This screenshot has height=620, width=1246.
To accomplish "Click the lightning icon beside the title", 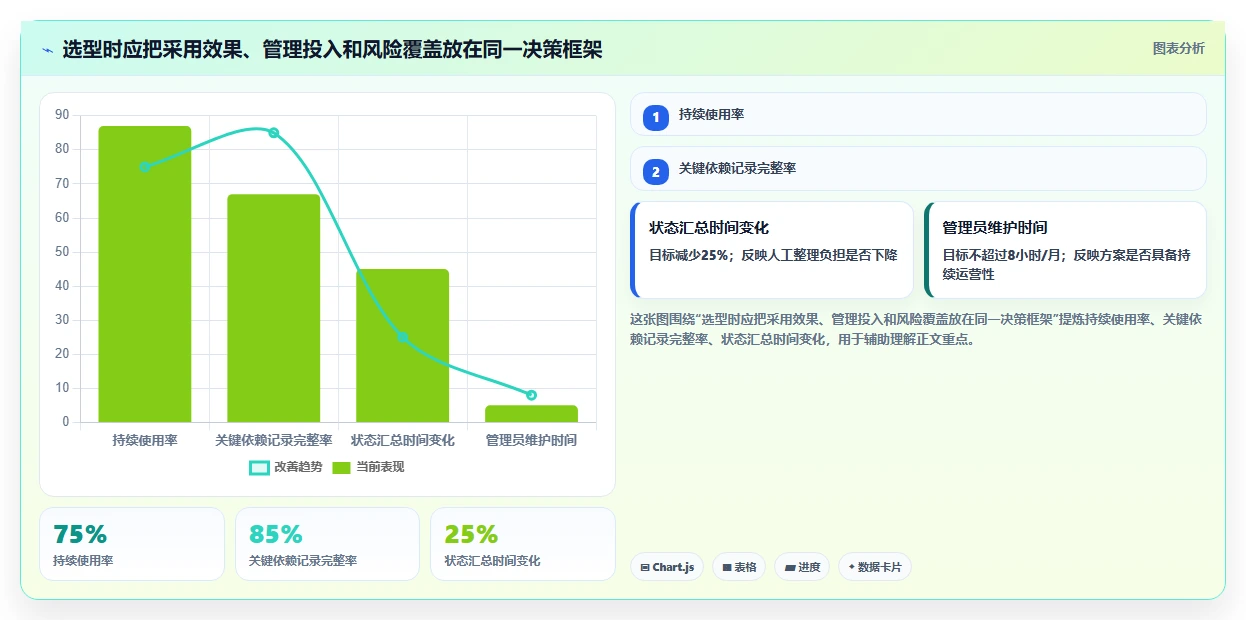I will point(48,50).
